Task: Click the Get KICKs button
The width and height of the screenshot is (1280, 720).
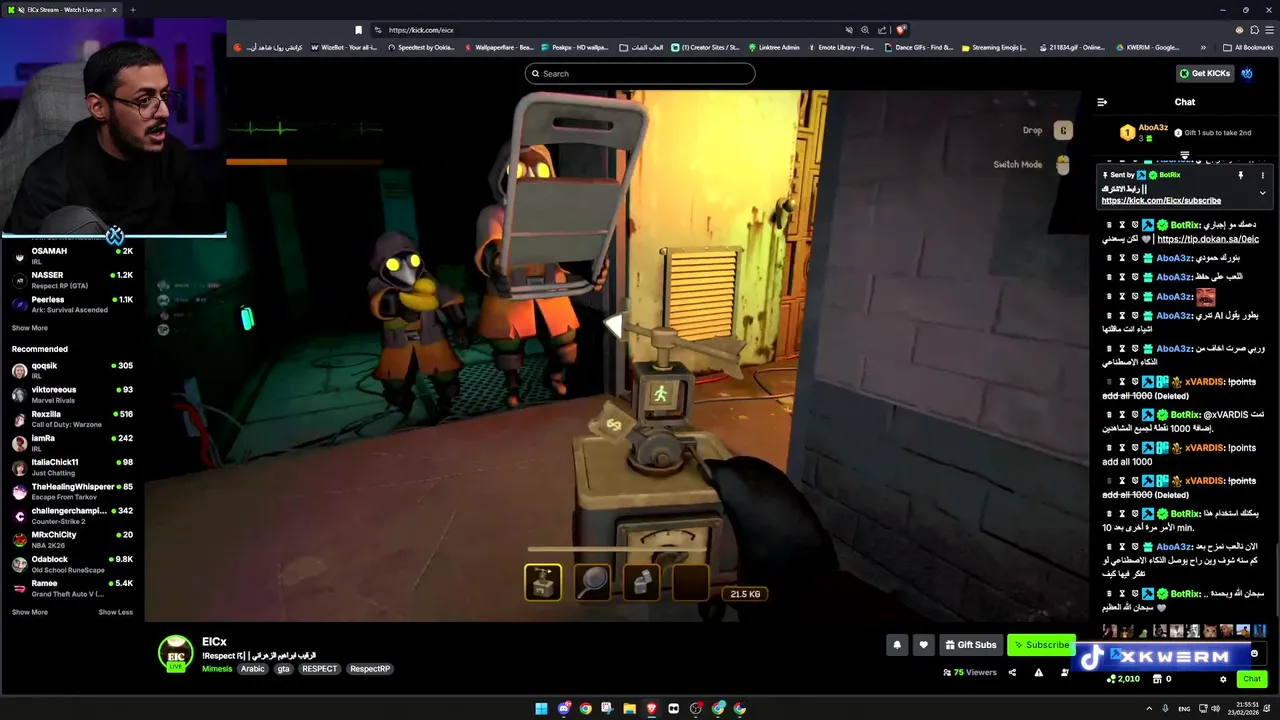Action: [x=1204, y=73]
